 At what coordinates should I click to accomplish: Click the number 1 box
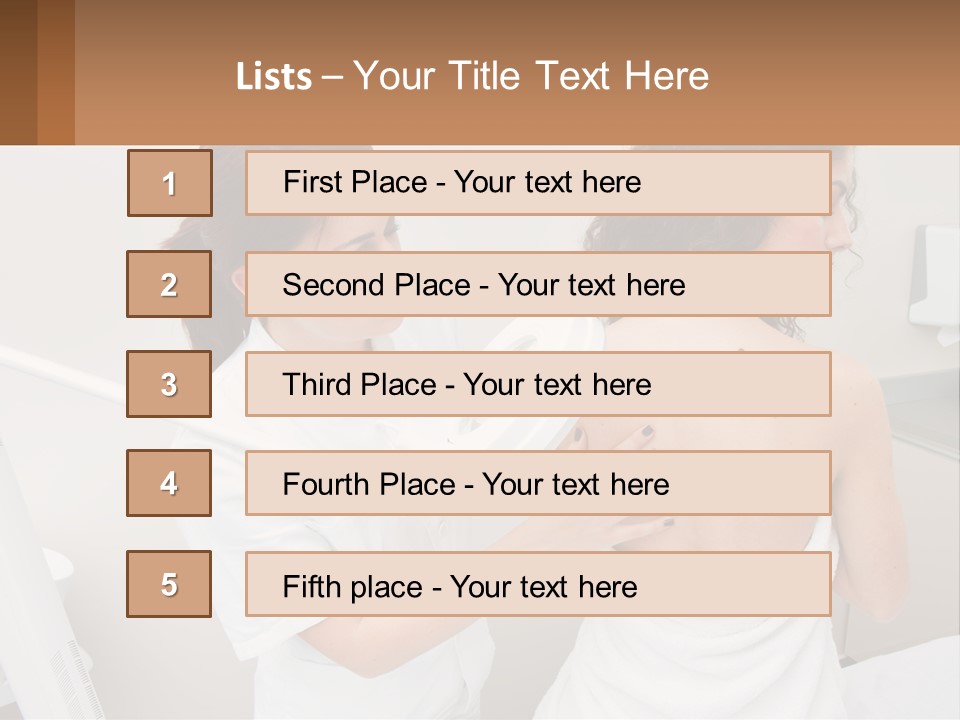pyautogui.click(x=170, y=183)
